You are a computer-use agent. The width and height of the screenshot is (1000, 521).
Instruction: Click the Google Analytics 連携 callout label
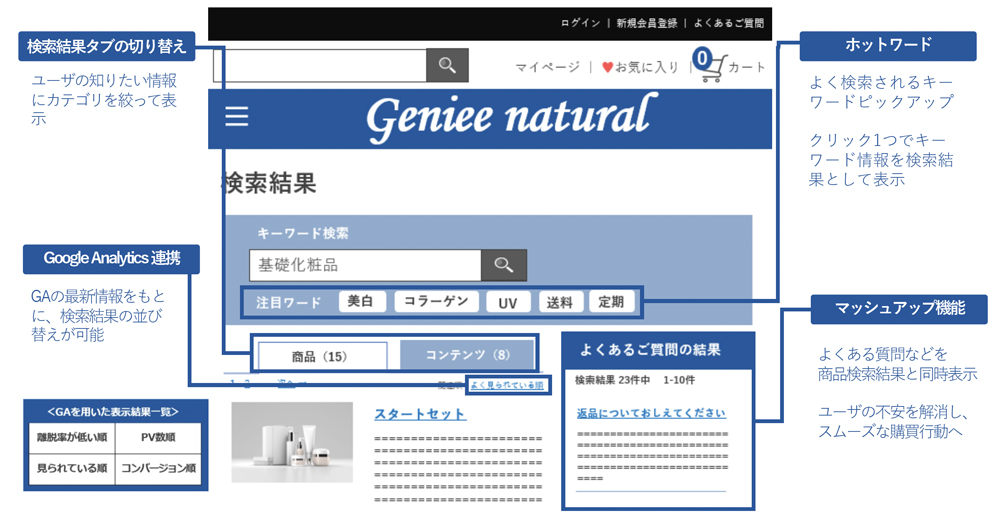[x=112, y=259]
